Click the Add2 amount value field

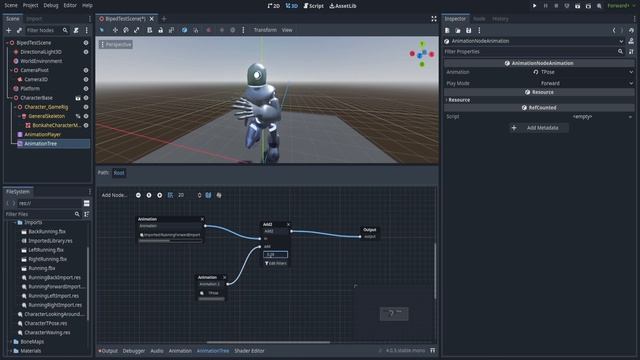coord(276,255)
